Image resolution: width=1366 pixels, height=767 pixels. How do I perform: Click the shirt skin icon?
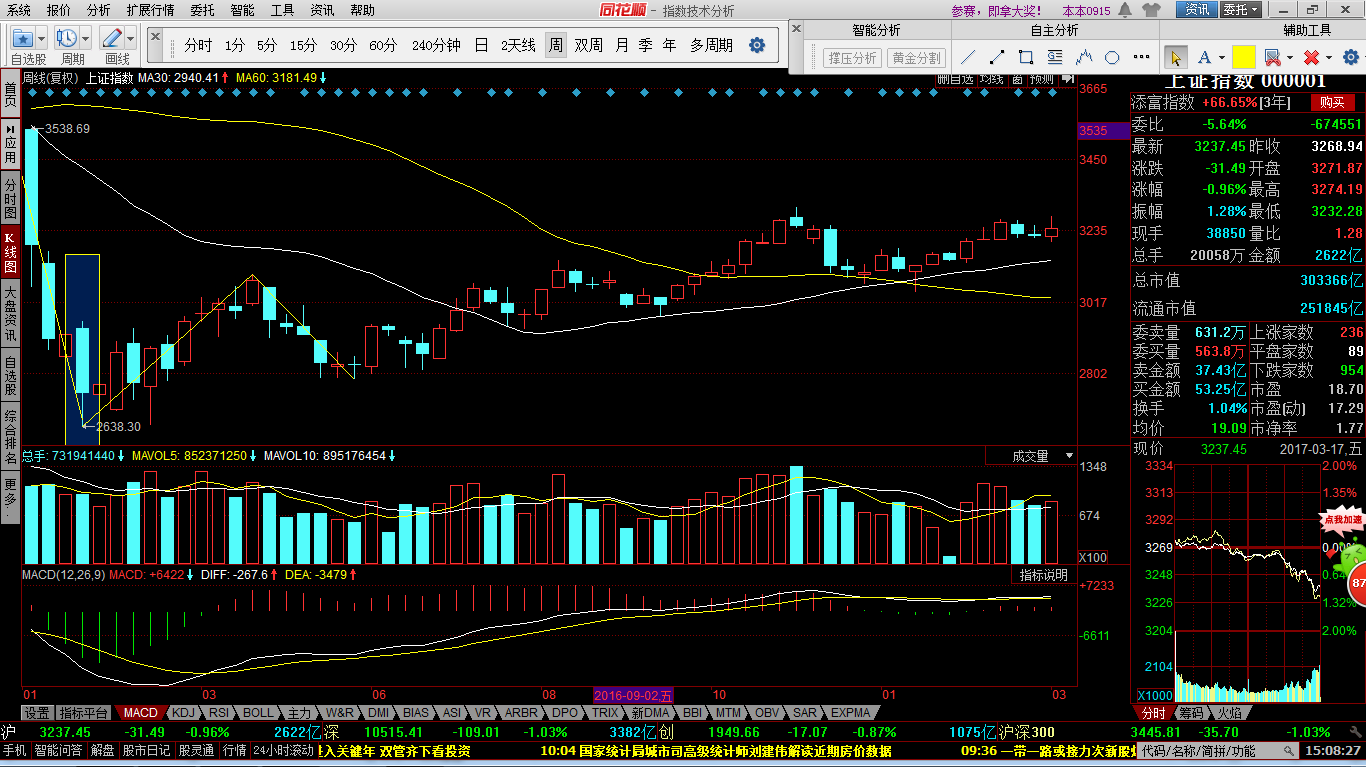1151,10
